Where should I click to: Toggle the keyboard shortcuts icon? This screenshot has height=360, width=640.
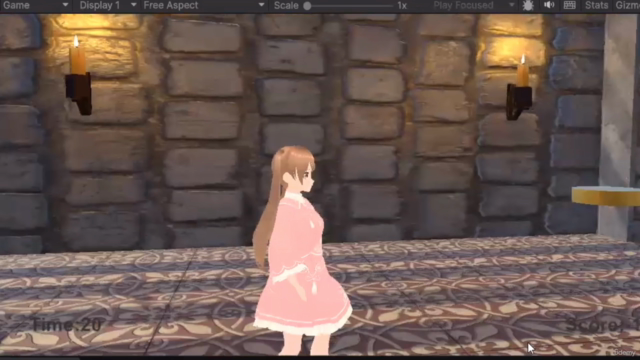tap(569, 5)
